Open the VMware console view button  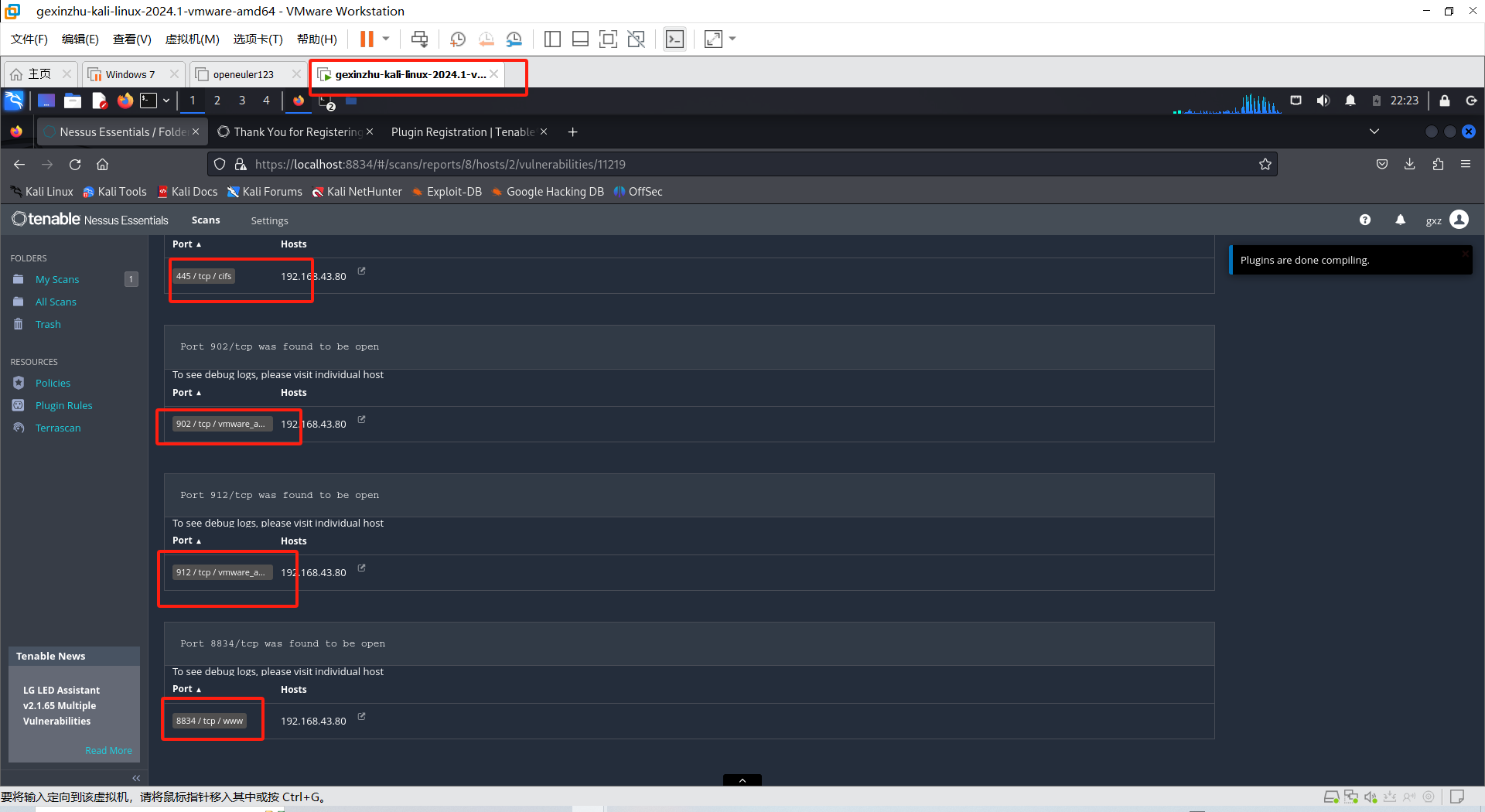675,39
